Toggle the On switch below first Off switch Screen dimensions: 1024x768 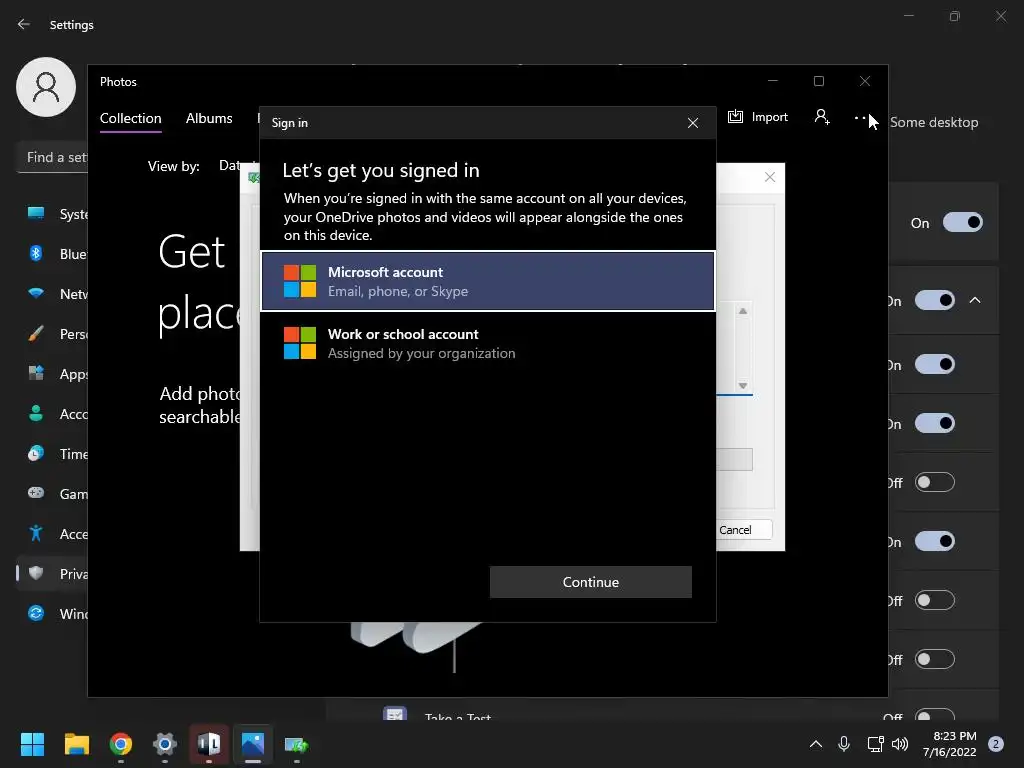point(935,541)
